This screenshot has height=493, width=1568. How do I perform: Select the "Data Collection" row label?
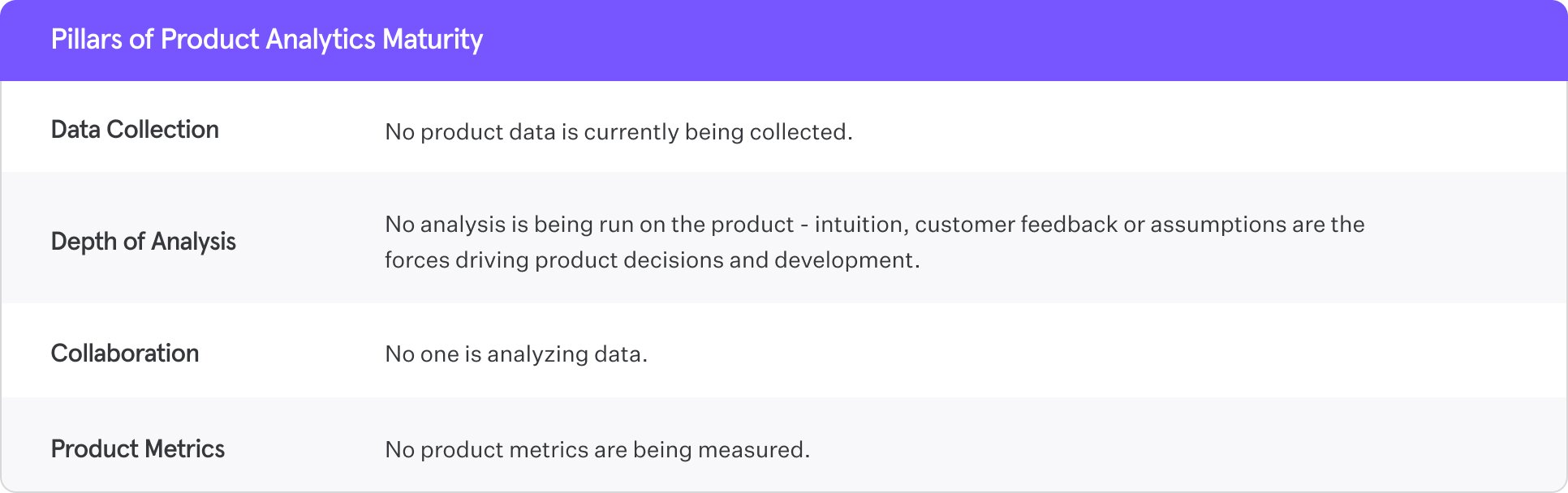coord(135,130)
